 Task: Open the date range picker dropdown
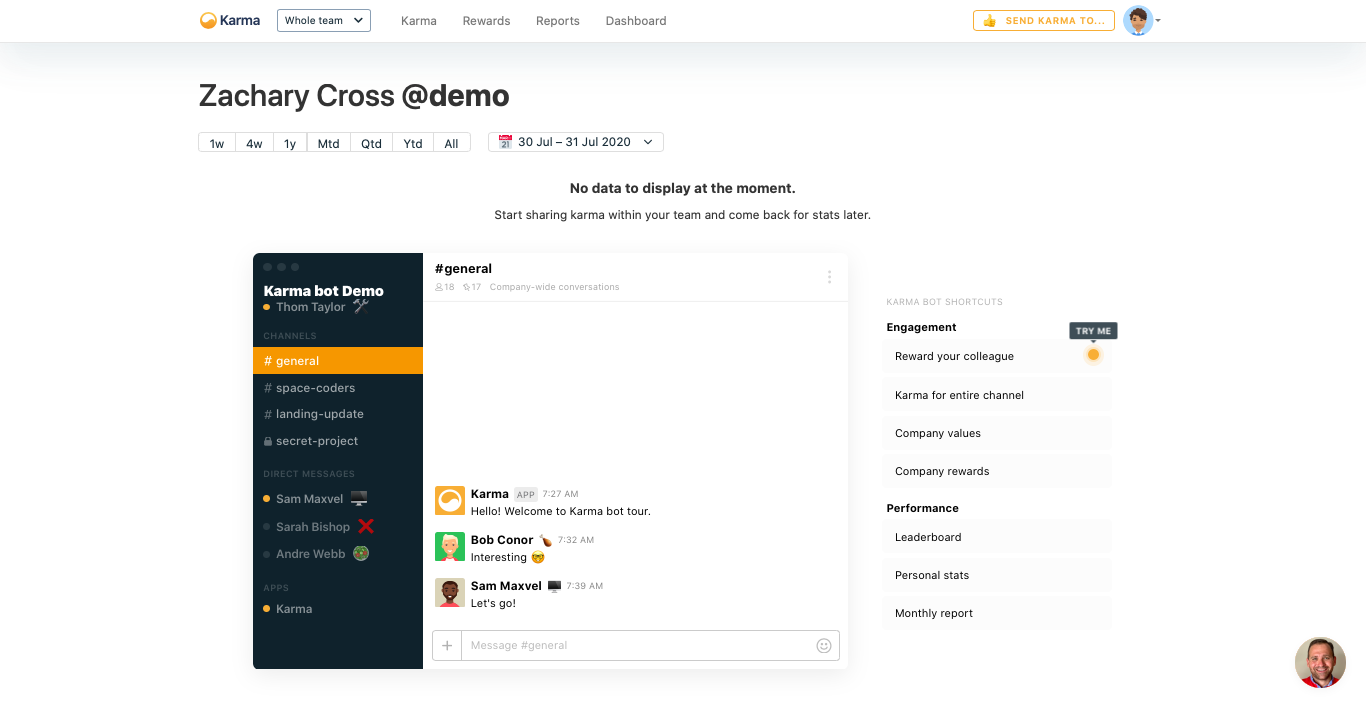(576, 142)
